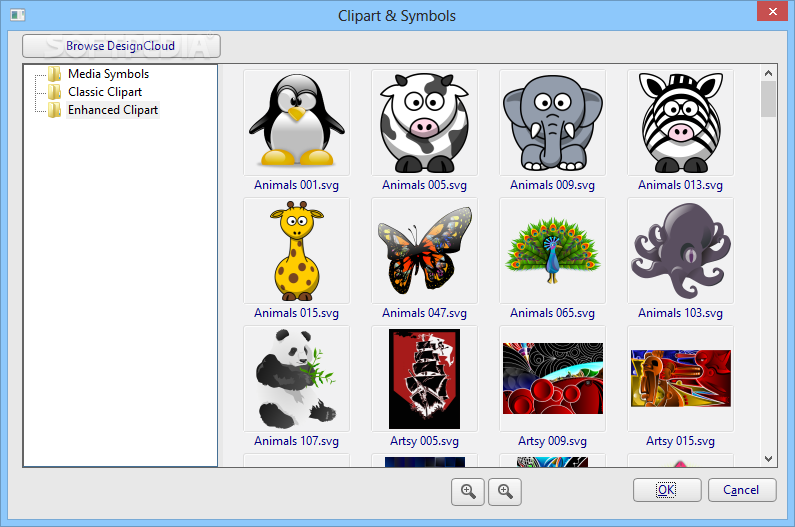Open the Media Symbols category

109,74
